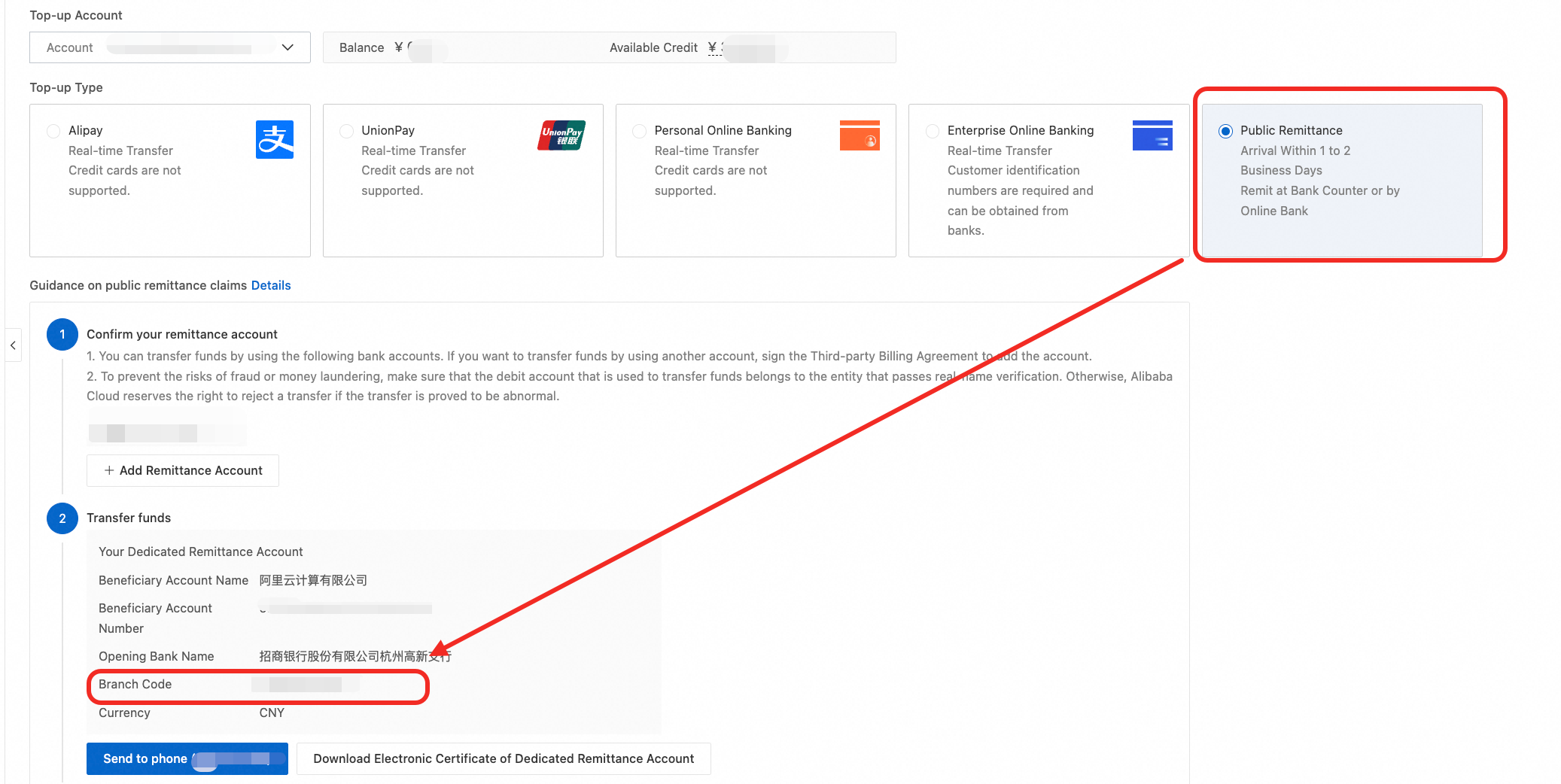The image size is (1561, 784).
Task: Click the Alipay logo icon
Action: (275, 139)
